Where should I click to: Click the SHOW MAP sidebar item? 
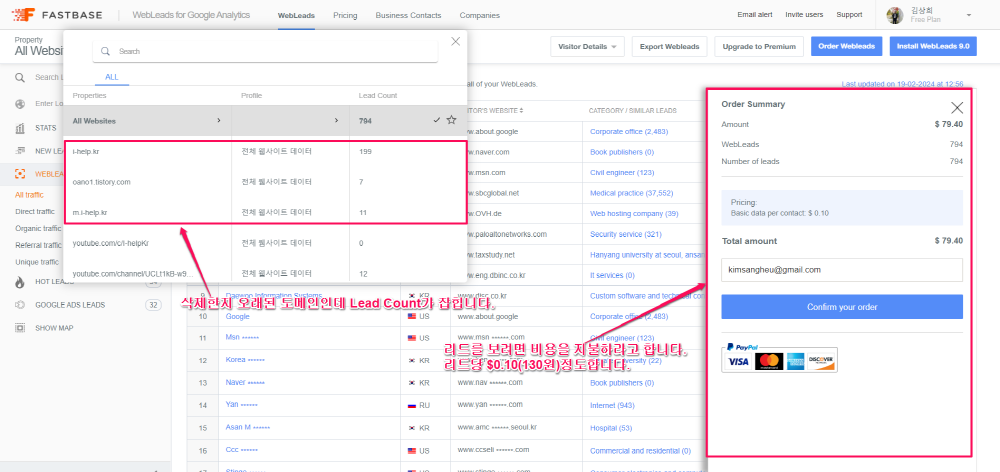54,328
